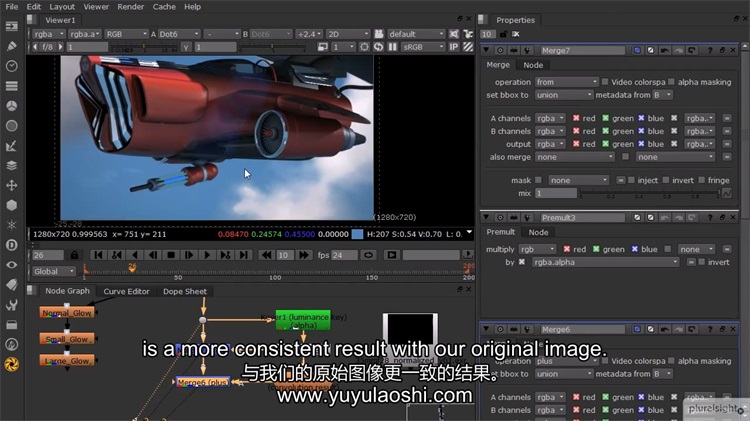Open the Transform tools move icon

pyautogui.click(x=11, y=185)
